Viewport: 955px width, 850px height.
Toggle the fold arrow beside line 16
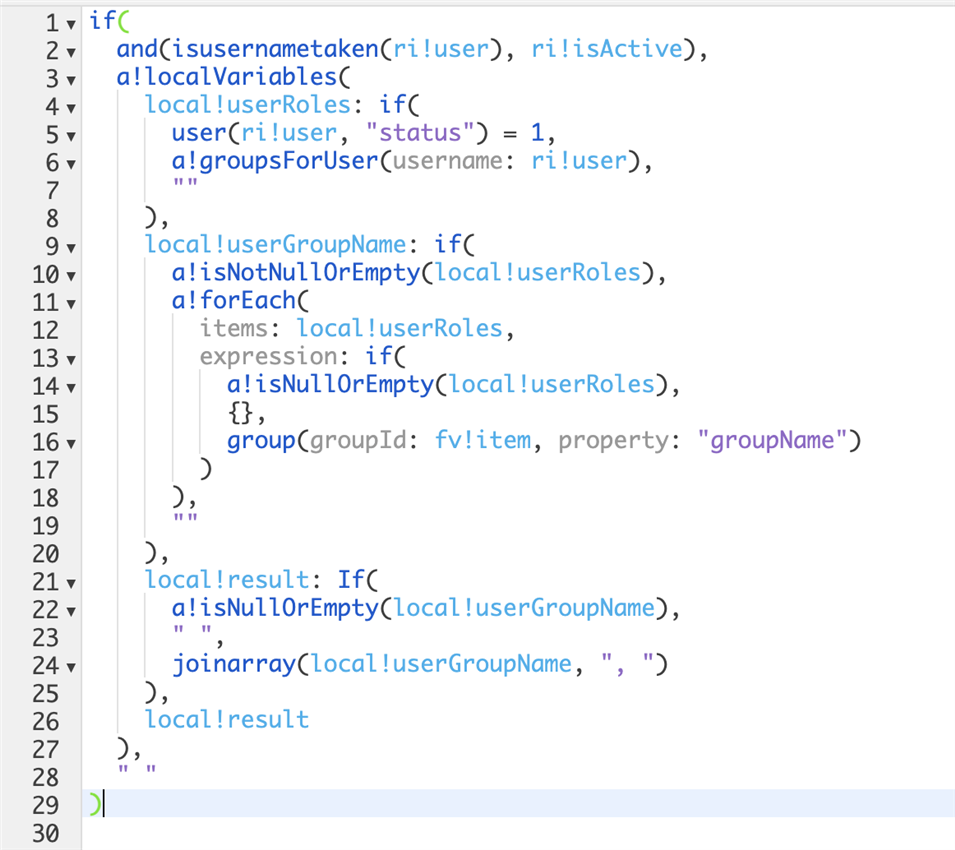tap(68, 443)
